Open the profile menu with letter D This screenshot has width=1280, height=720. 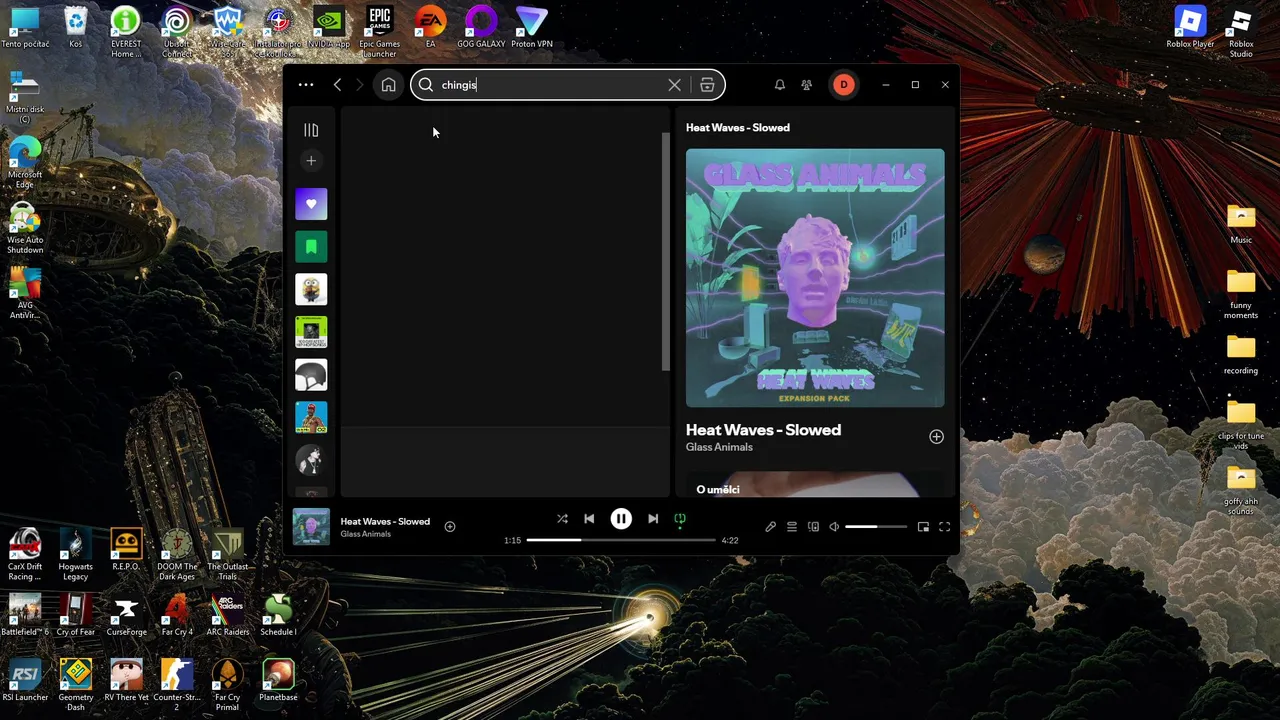tap(844, 85)
